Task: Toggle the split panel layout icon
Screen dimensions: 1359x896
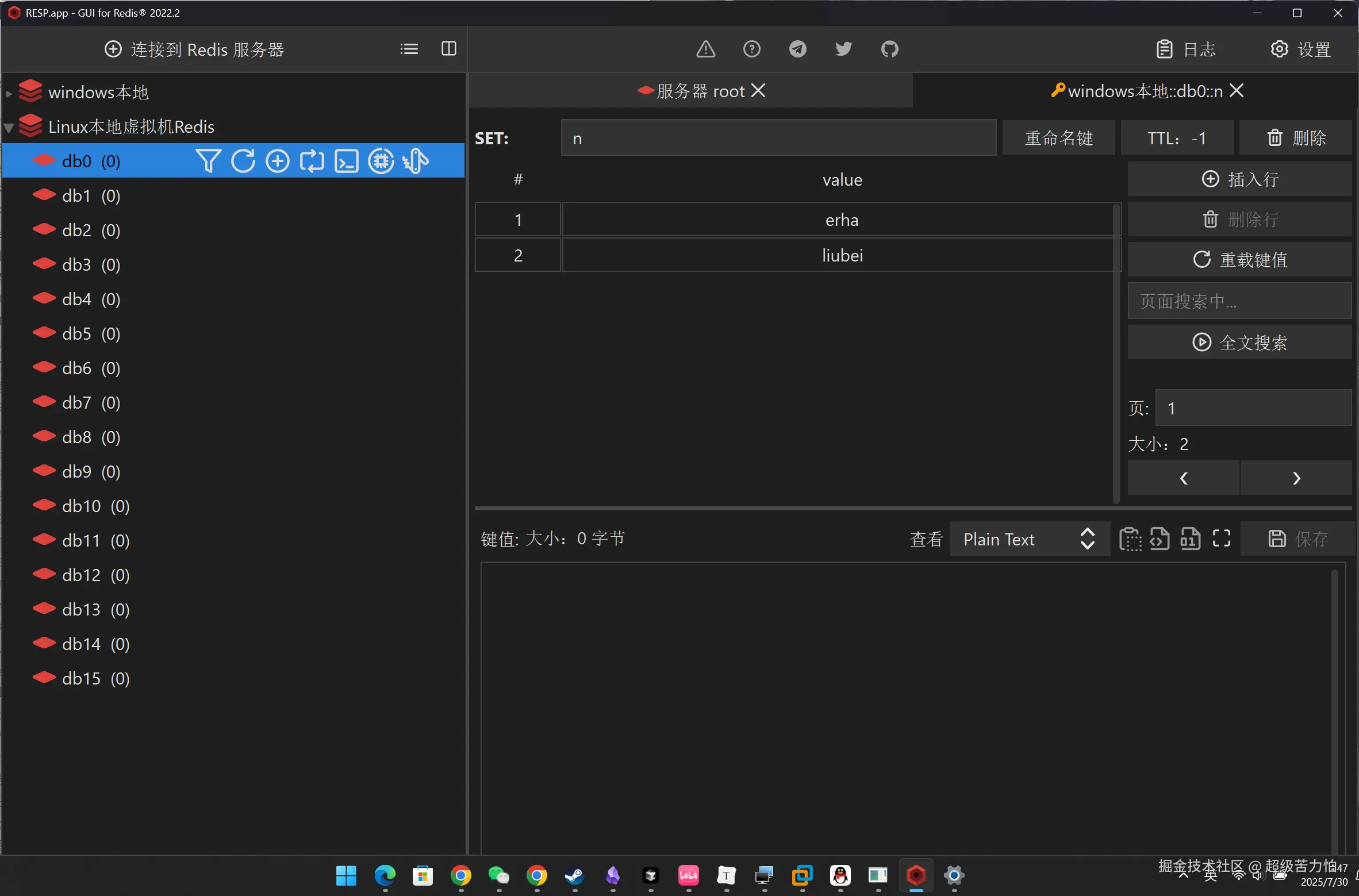Action: (x=448, y=49)
